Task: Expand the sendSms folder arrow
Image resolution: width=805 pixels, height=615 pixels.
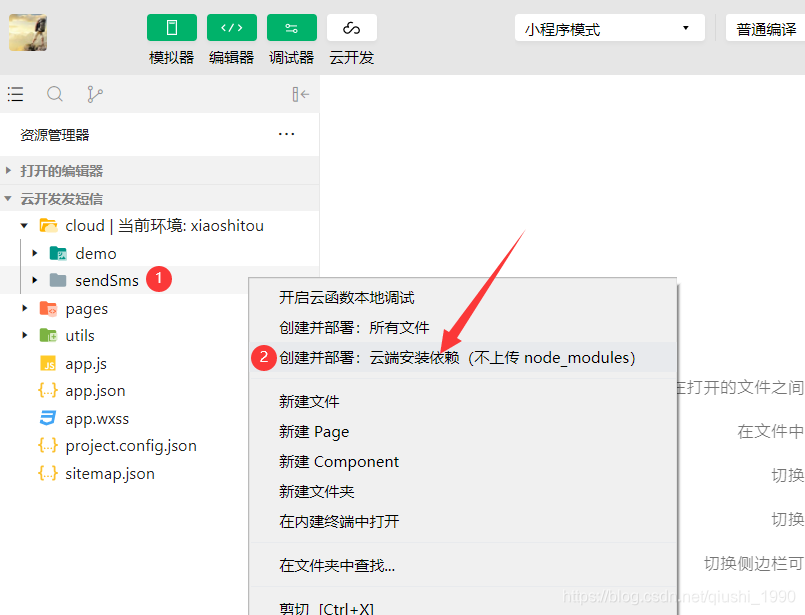Action: coord(35,280)
